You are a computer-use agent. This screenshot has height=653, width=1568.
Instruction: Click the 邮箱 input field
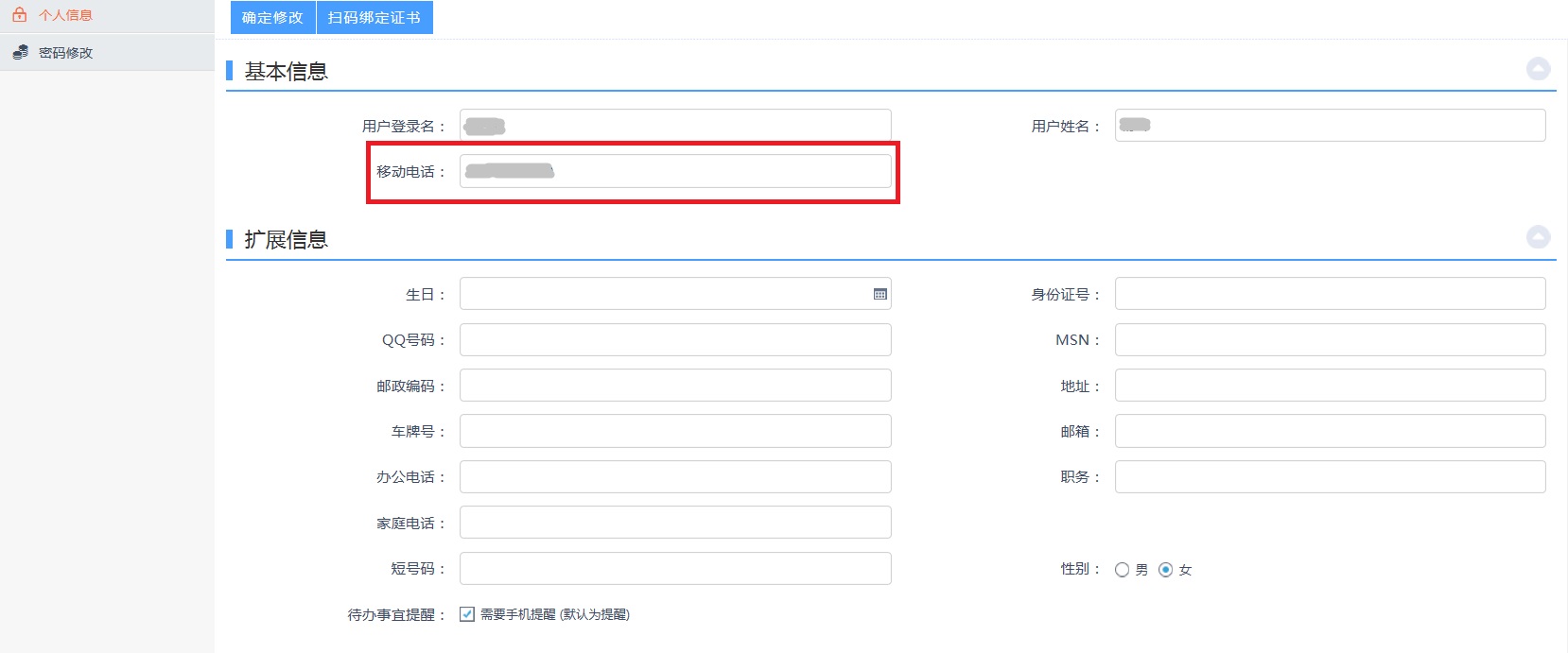(1330, 431)
